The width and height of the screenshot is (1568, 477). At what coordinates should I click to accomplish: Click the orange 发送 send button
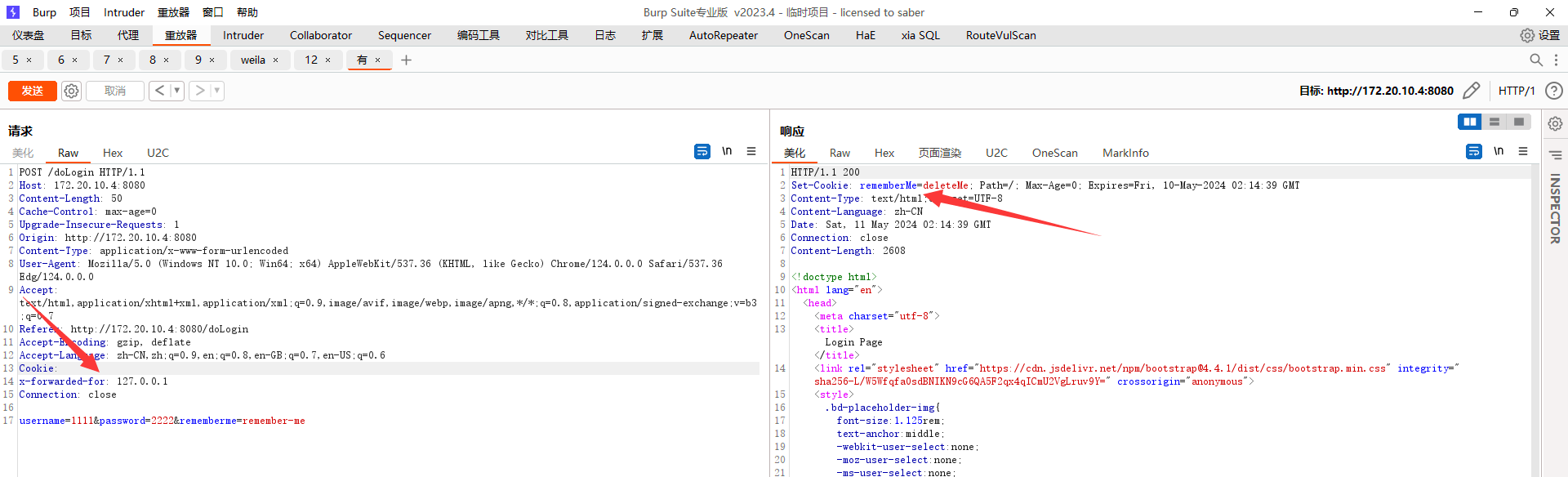point(33,91)
